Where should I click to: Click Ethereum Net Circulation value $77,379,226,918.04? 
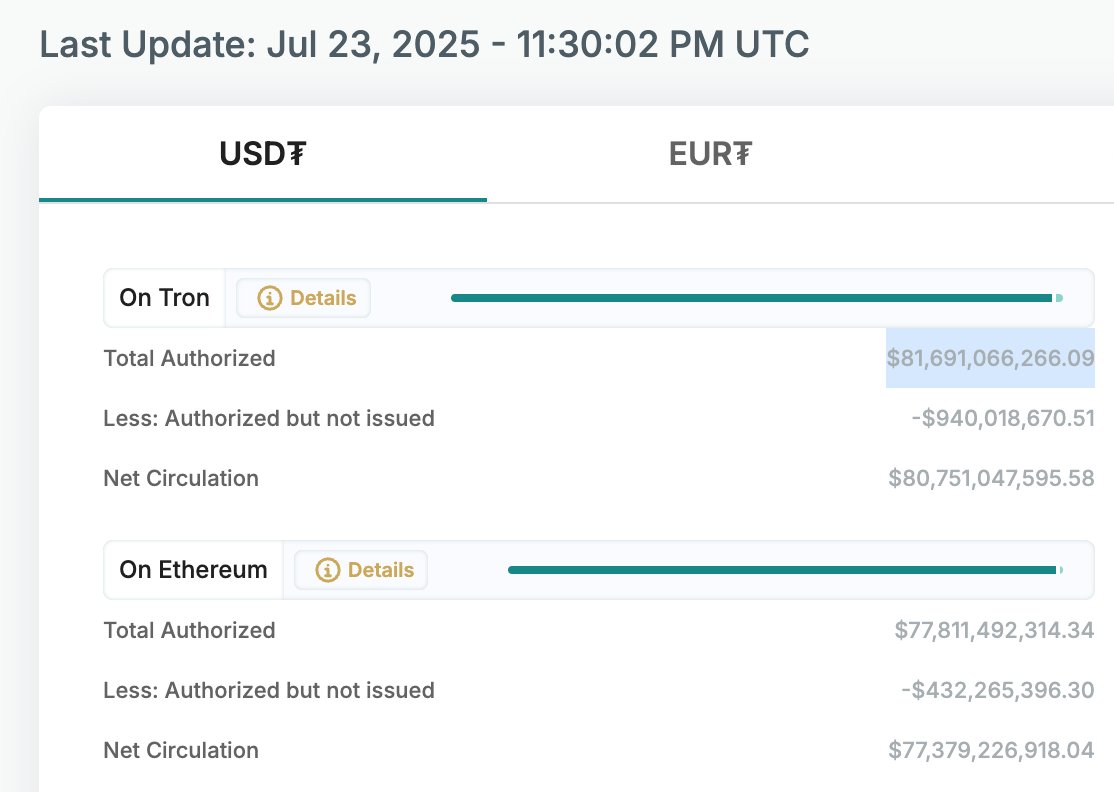[991, 750]
